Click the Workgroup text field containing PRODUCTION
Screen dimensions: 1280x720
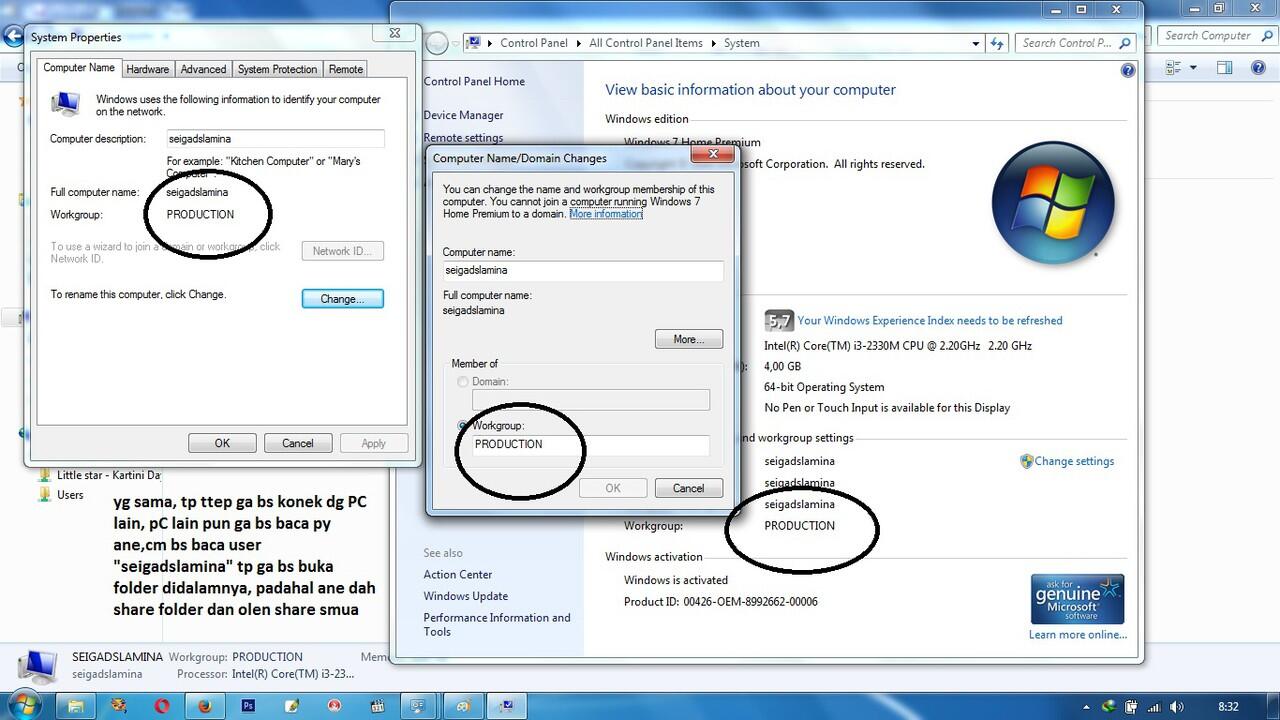[590, 445]
